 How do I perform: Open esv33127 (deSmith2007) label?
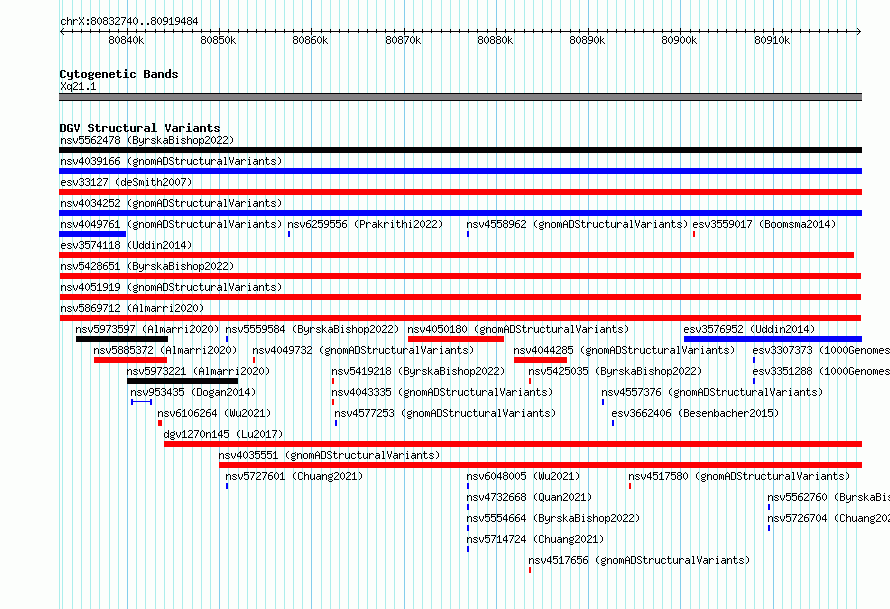126,182
